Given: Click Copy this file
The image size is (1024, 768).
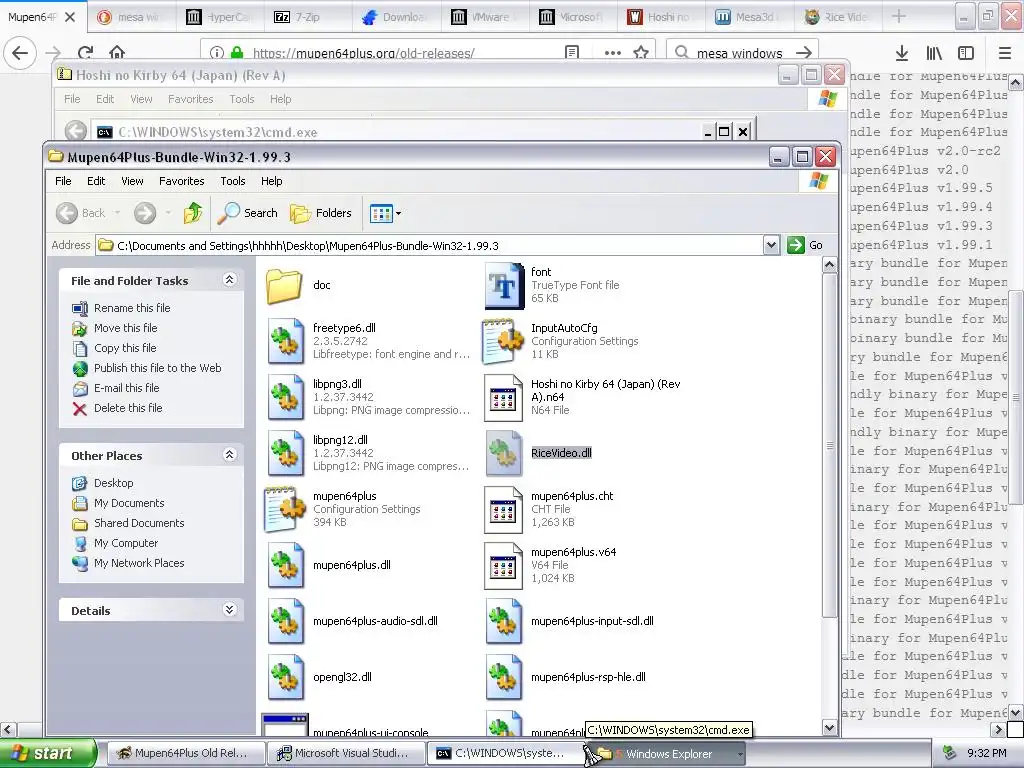Looking at the screenshot, I should tap(125, 348).
